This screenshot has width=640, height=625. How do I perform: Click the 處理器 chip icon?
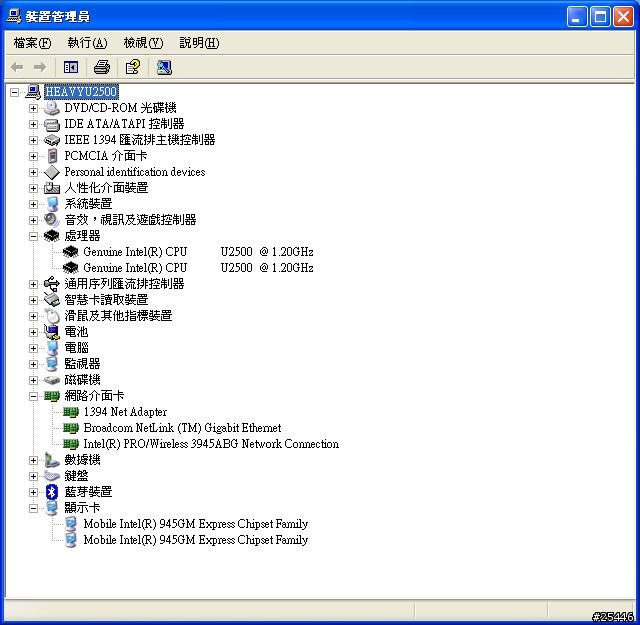tap(52, 236)
